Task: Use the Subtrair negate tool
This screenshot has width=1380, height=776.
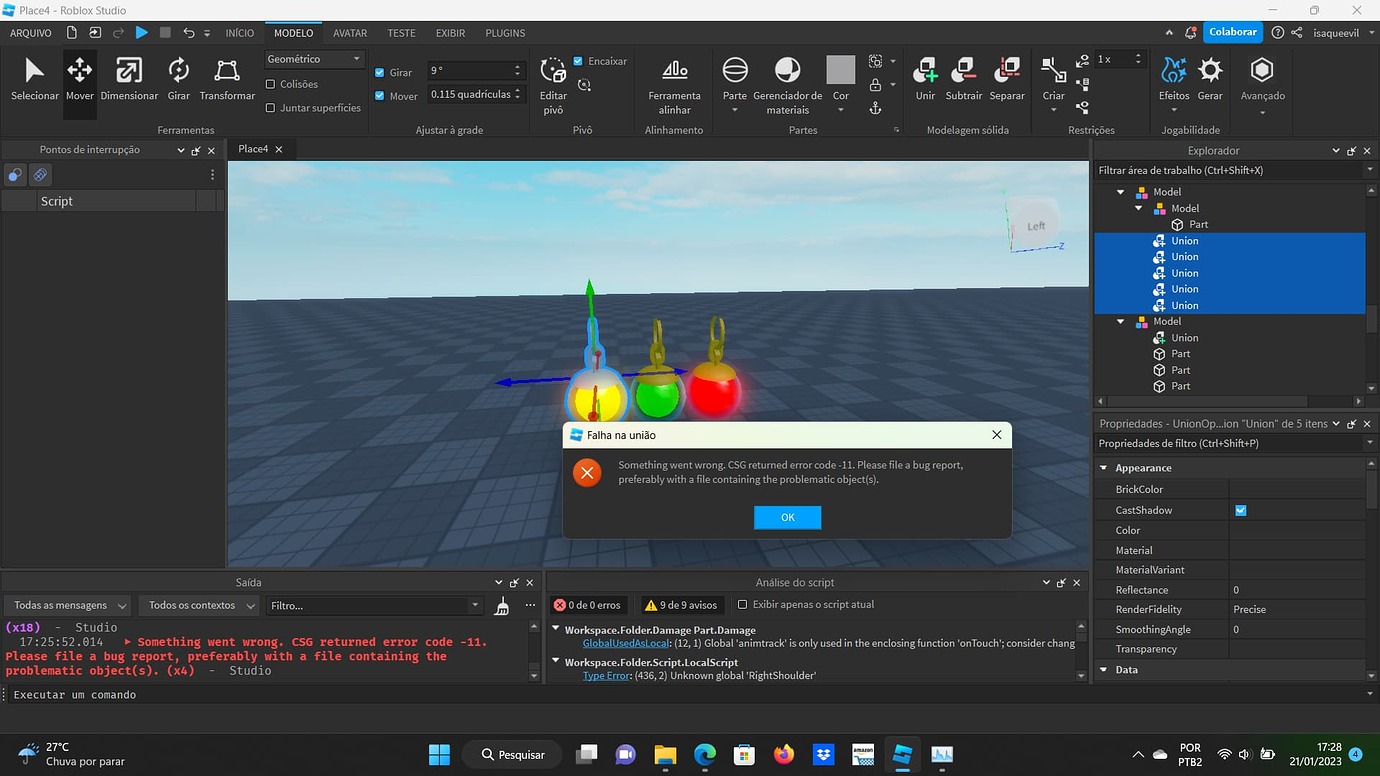Action: [964, 80]
